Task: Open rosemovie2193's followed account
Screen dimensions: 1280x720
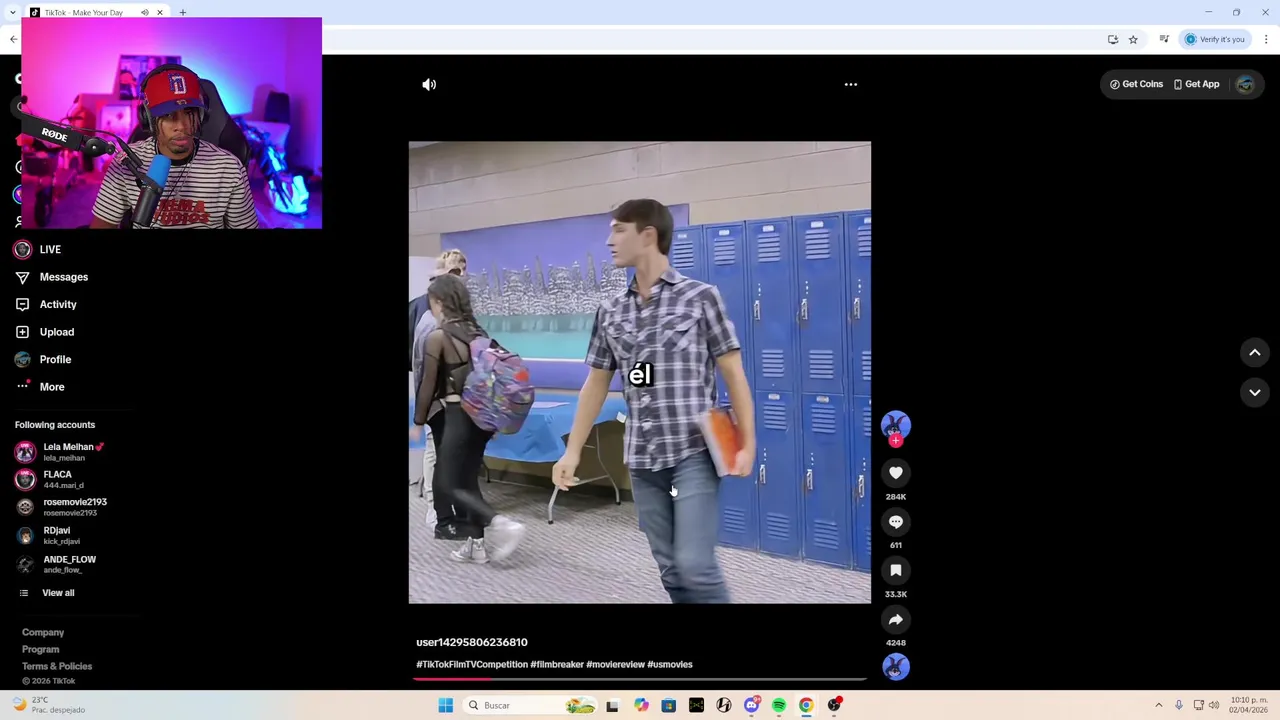Action: (x=62, y=507)
